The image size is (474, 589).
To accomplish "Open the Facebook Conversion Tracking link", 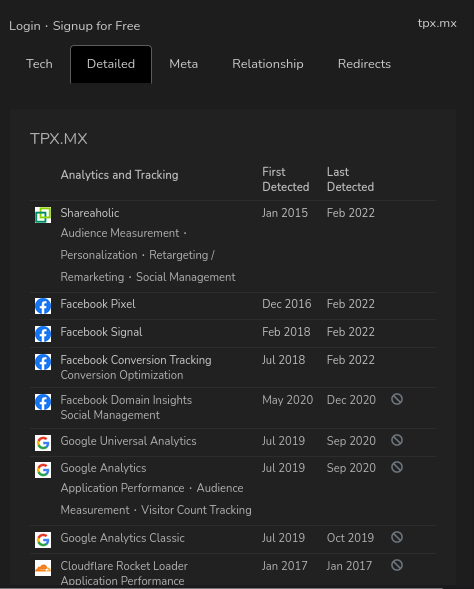I will 136,360.
